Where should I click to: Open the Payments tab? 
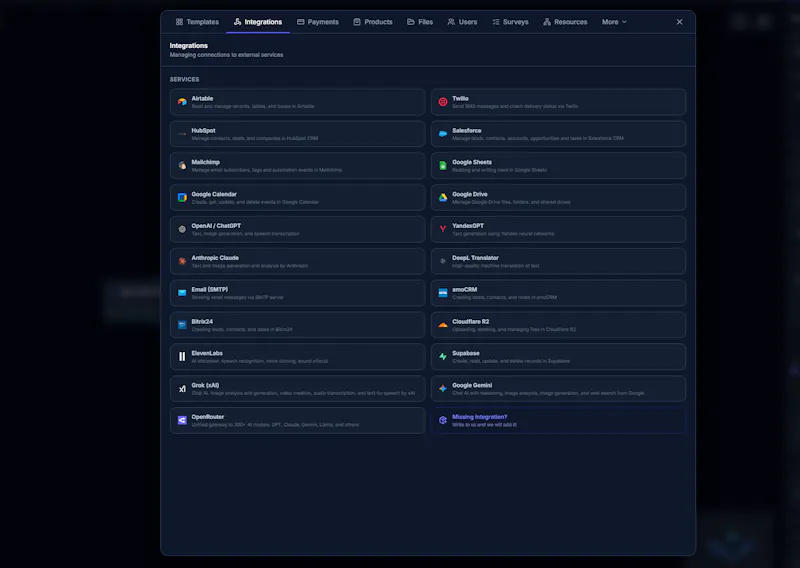(318, 22)
